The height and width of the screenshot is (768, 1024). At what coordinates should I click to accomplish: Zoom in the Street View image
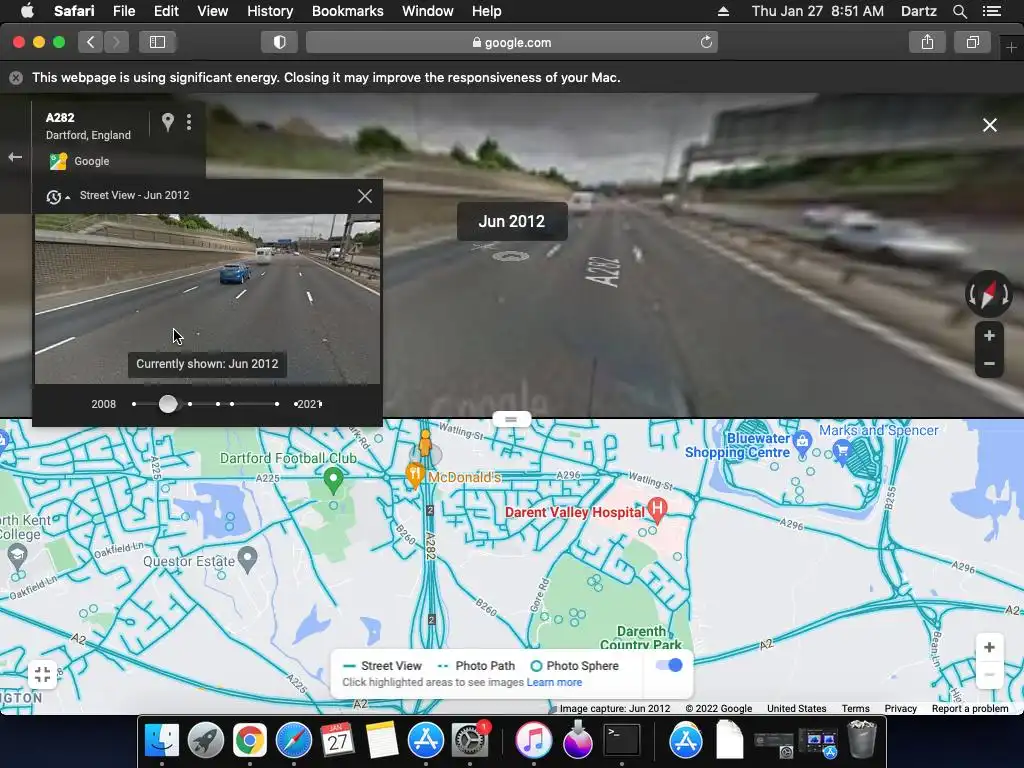(989, 336)
